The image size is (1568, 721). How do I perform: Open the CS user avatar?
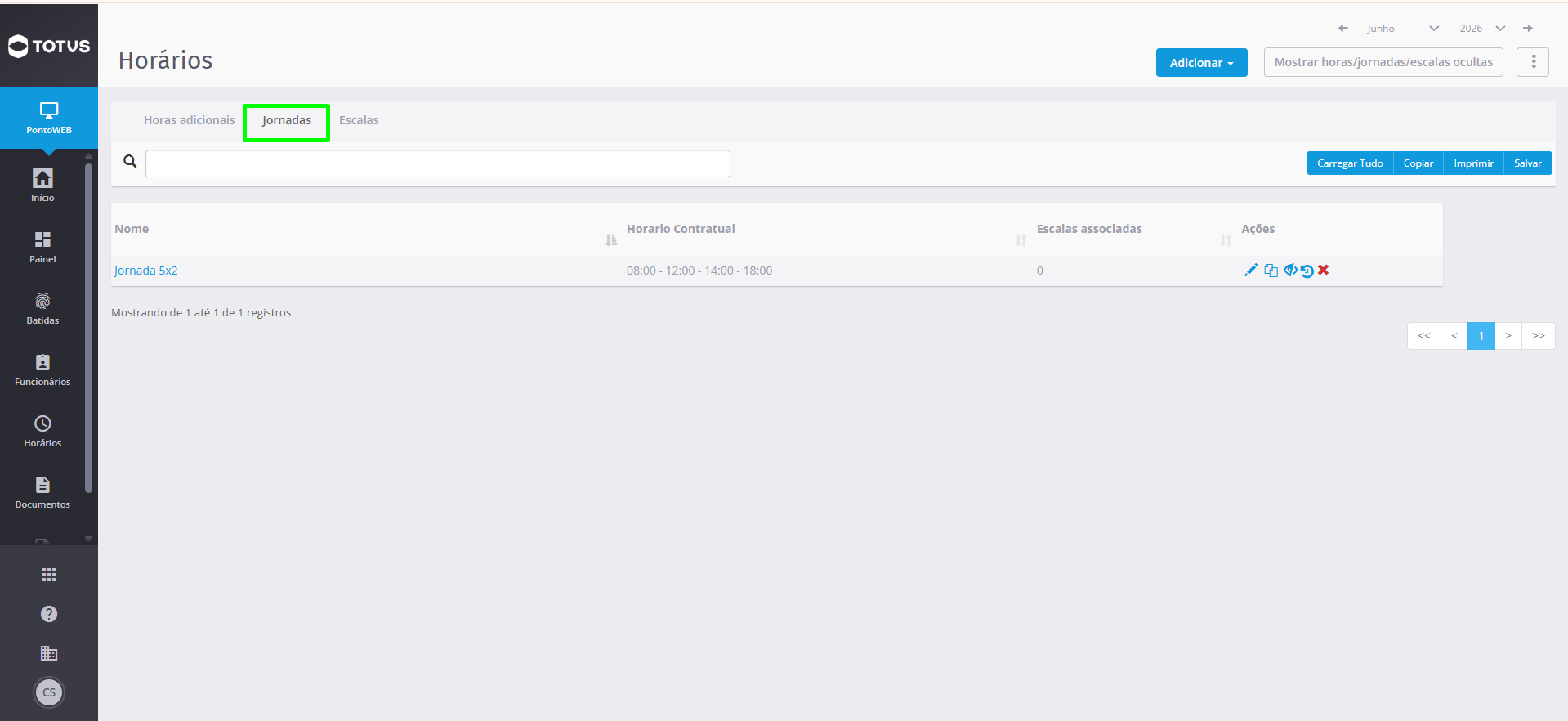(49, 692)
